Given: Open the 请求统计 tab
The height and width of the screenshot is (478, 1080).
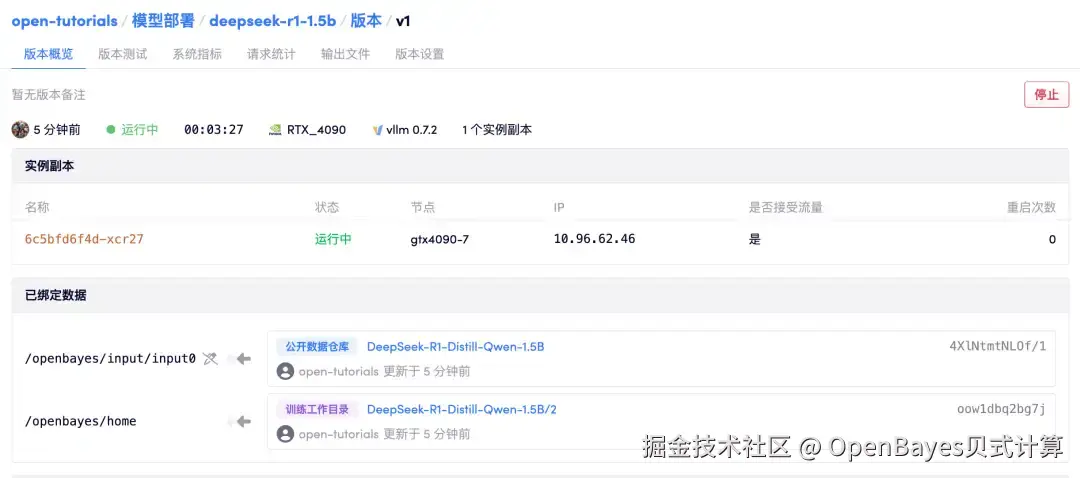Looking at the screenshot, I should (271, 54).
